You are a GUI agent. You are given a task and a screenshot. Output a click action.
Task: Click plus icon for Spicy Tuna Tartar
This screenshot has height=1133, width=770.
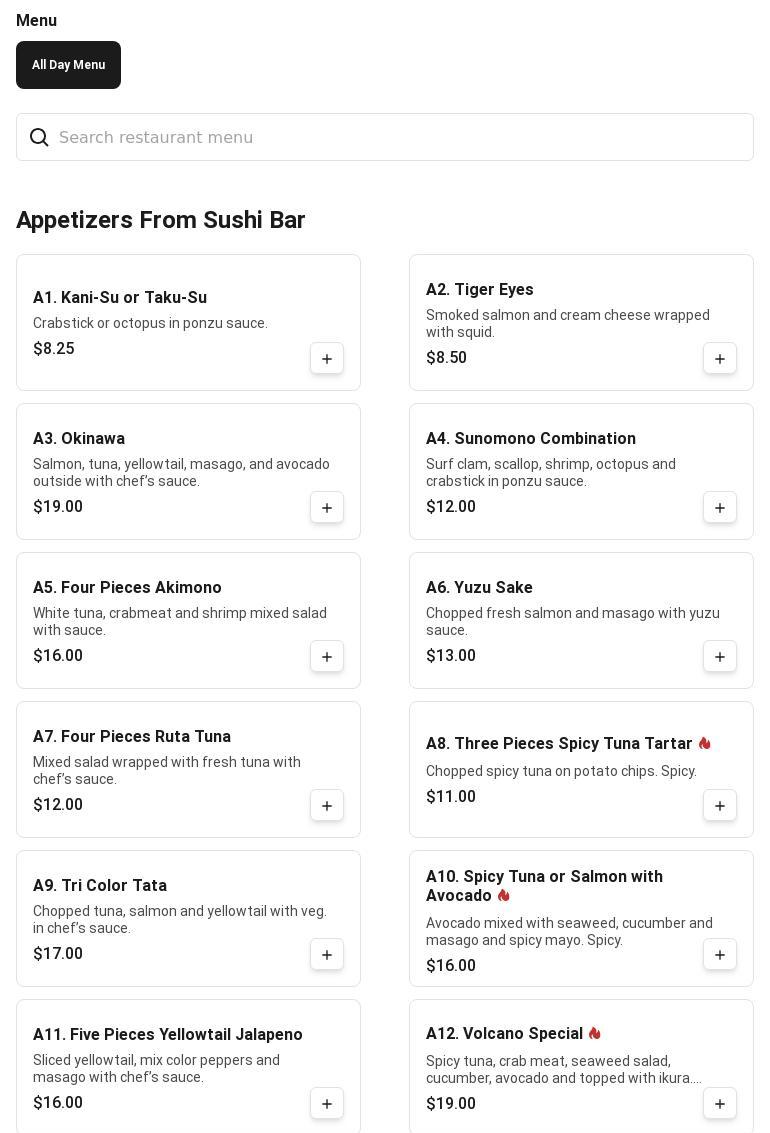(719, 805)
